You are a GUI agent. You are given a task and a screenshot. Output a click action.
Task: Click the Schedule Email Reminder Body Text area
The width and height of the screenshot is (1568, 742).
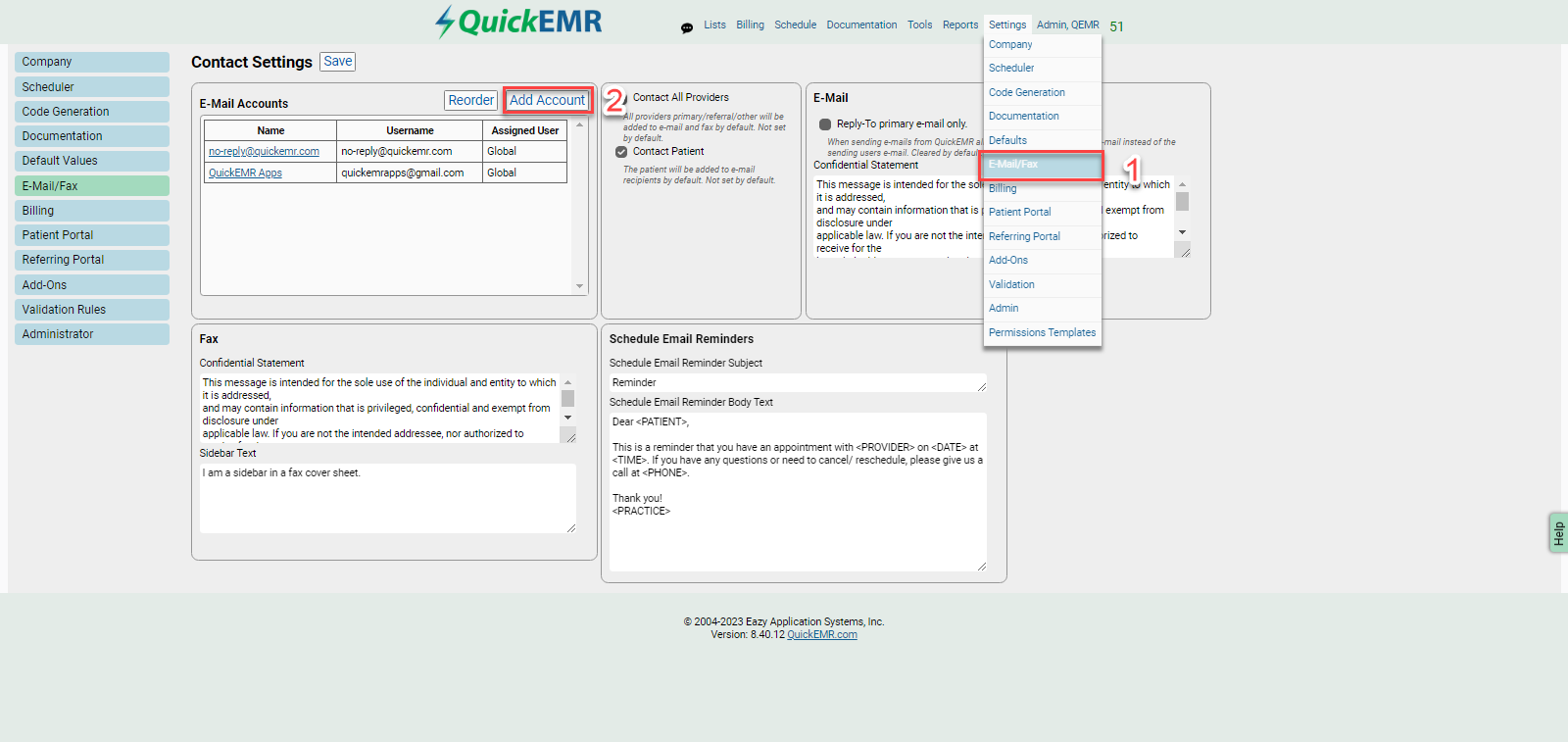(798, 492)
